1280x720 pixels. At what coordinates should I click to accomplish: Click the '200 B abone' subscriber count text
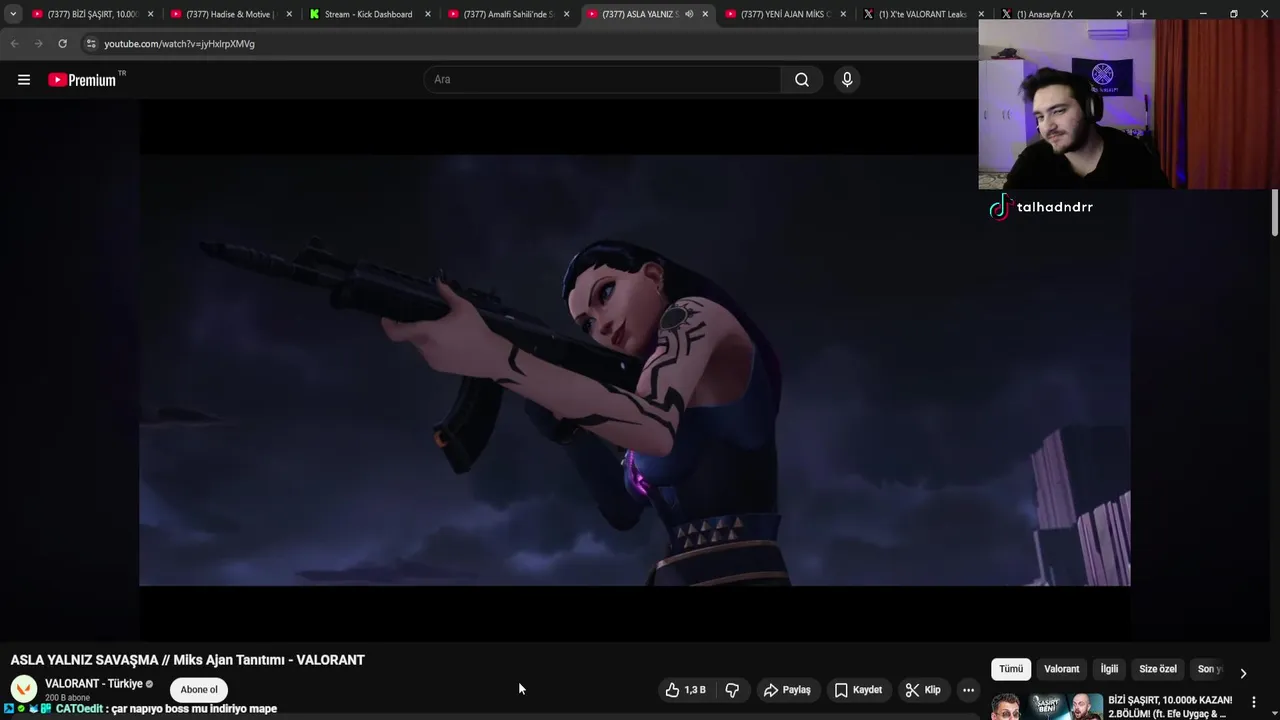tap(67, 698)
